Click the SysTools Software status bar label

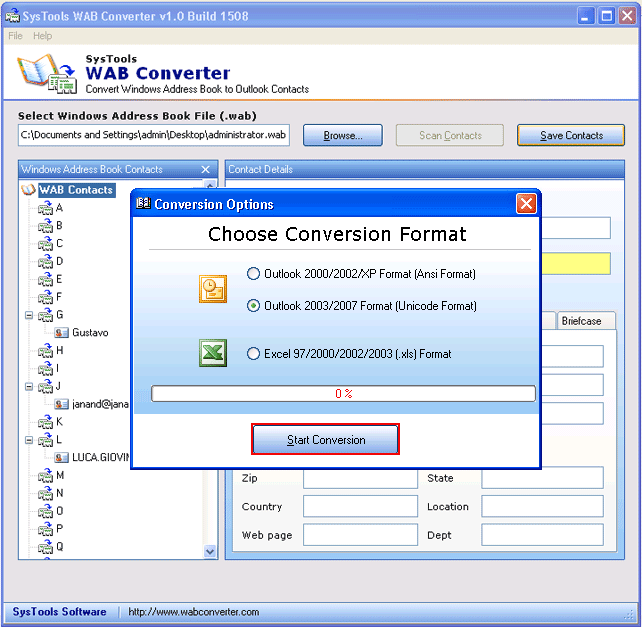pos(59,611)
